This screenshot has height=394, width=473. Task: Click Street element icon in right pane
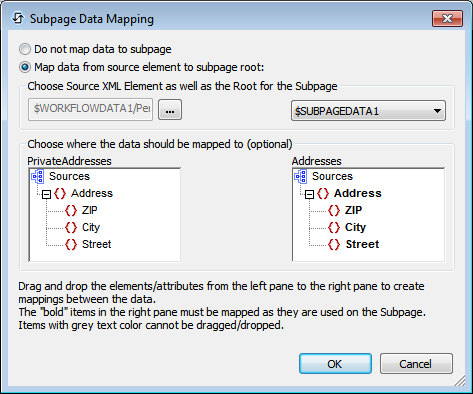click(x=334, y=244)
